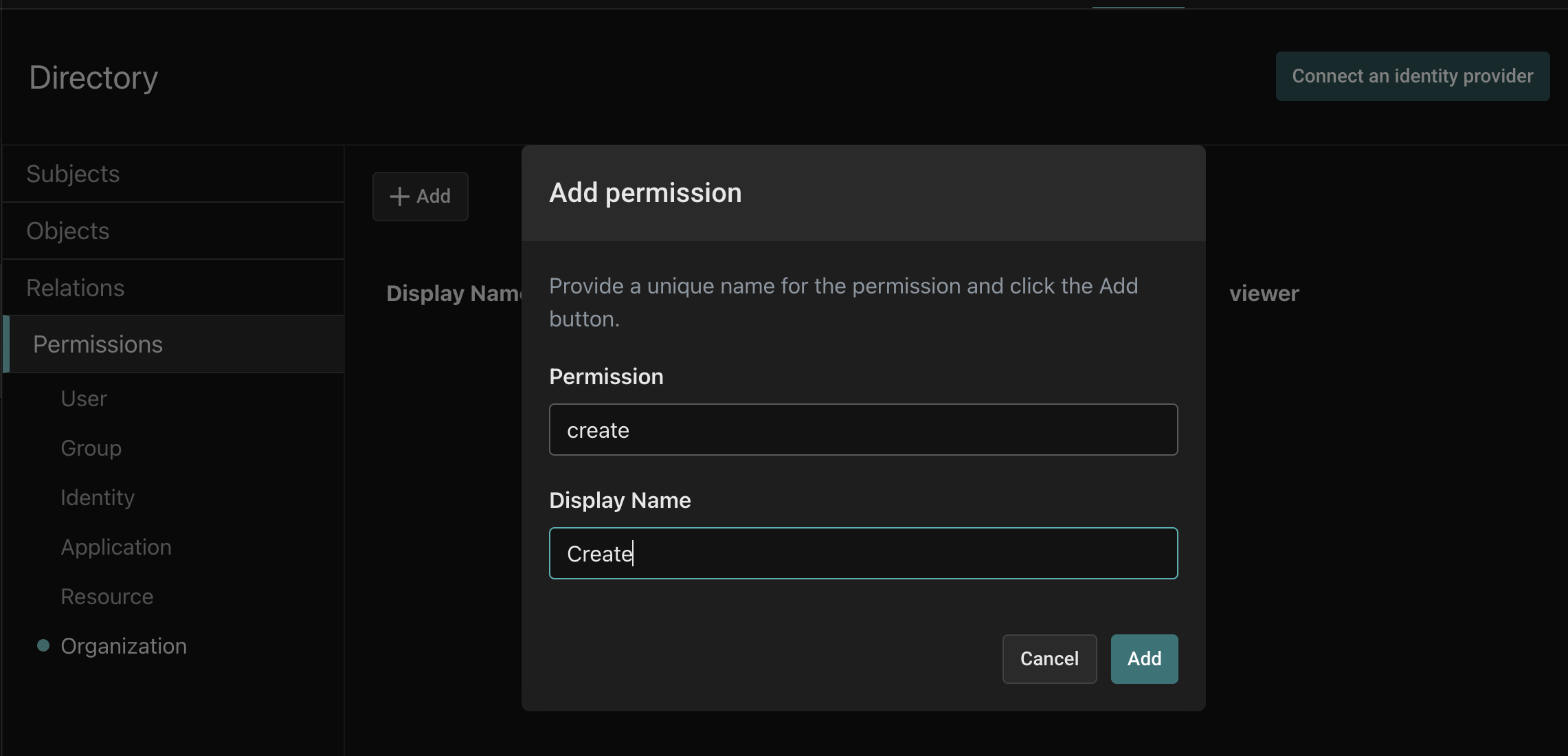Click the Directory page title
Screen dimensions: 1568x756
[x=93, y=78]
